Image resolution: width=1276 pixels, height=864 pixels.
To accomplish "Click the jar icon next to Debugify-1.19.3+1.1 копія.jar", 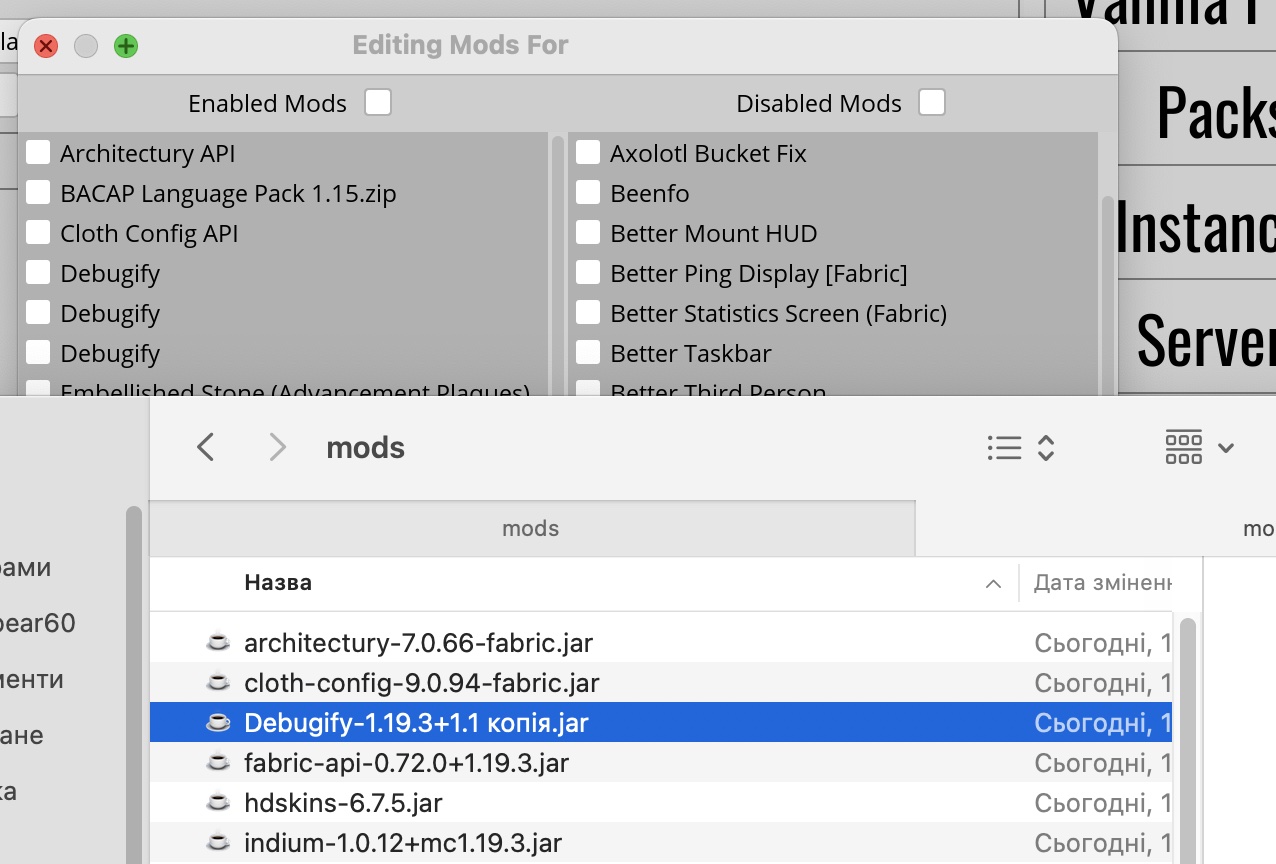I will [218, 722].
